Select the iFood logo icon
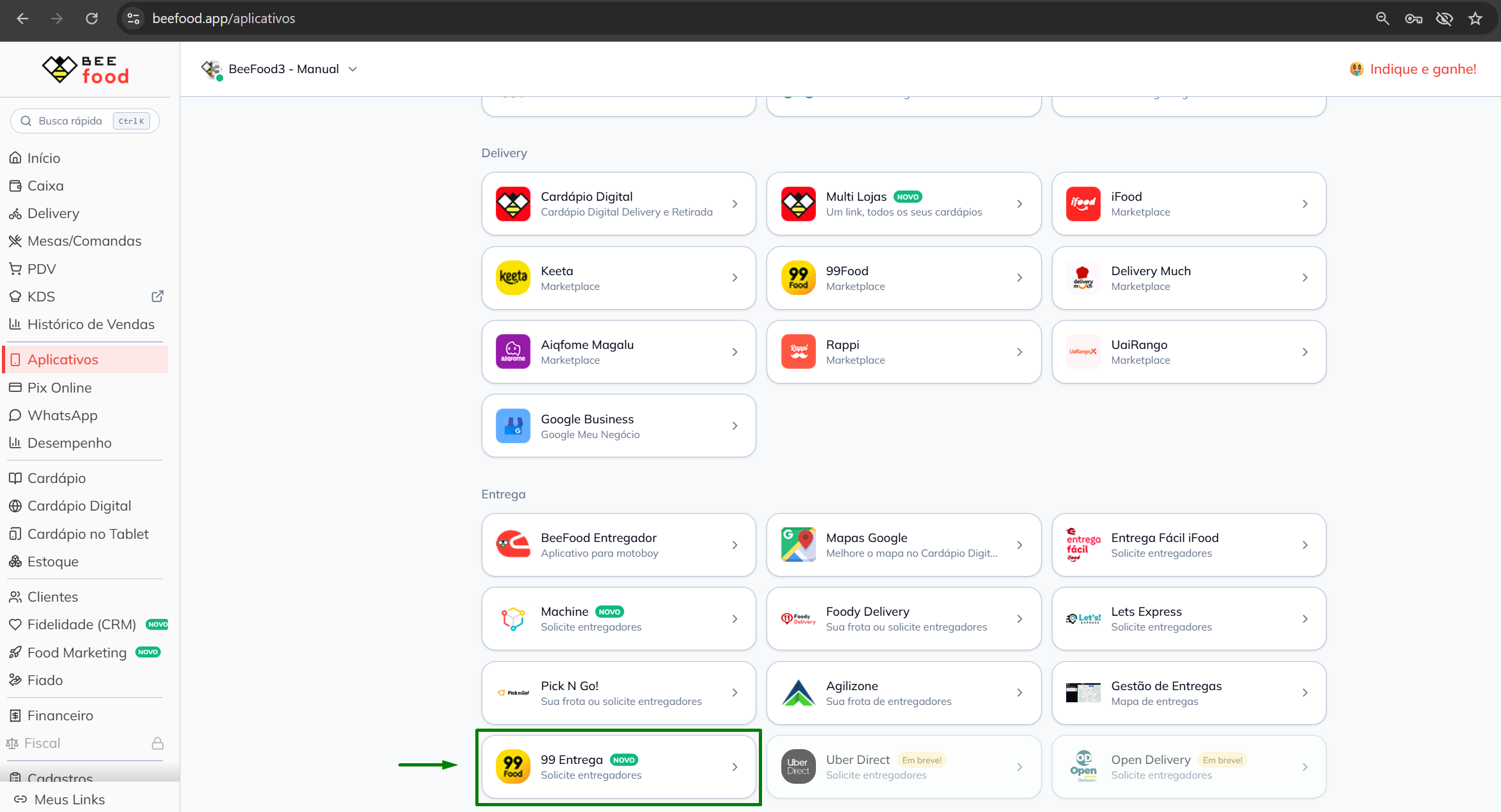1501x812 pixels. tap(1083, 204)
